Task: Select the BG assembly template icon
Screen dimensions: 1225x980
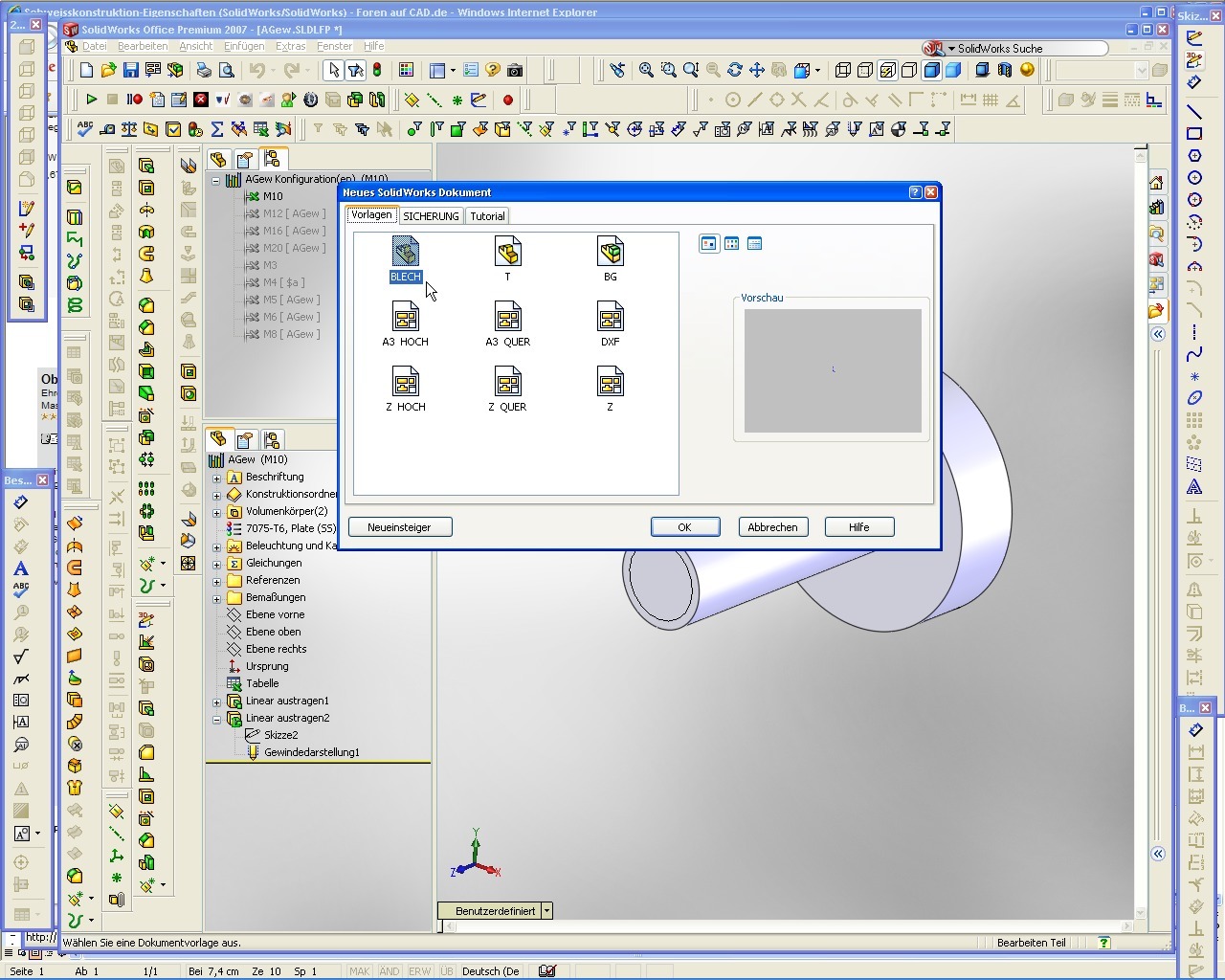Action: [610, 253]
